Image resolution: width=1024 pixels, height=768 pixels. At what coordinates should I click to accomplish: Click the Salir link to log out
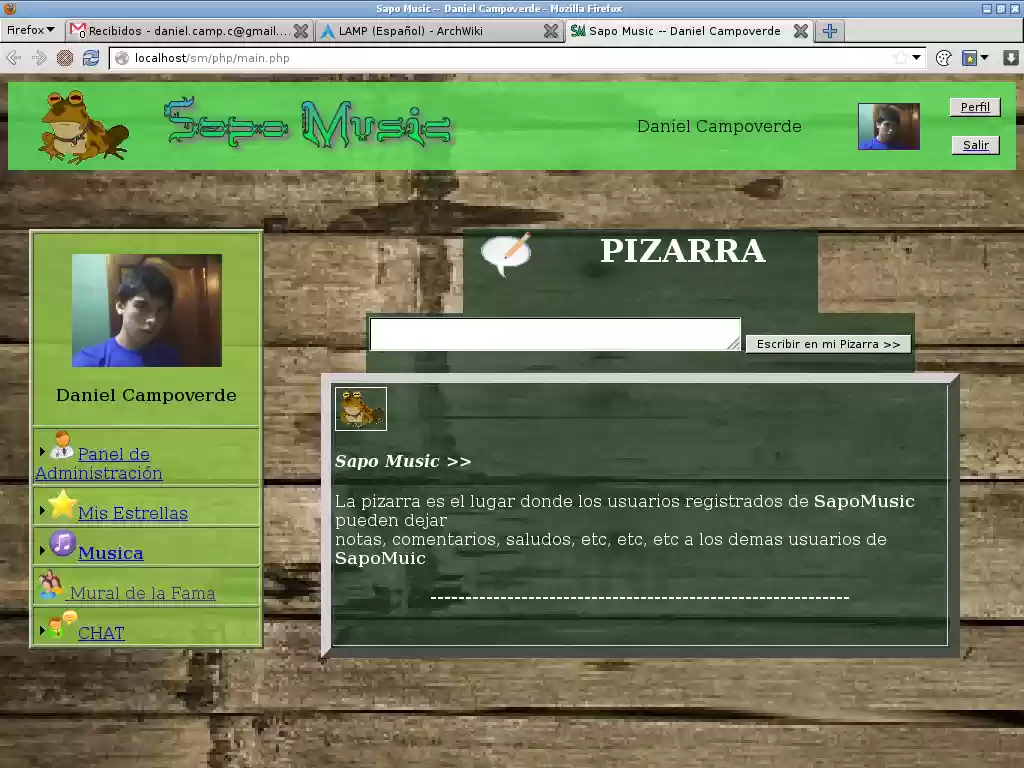974,145
